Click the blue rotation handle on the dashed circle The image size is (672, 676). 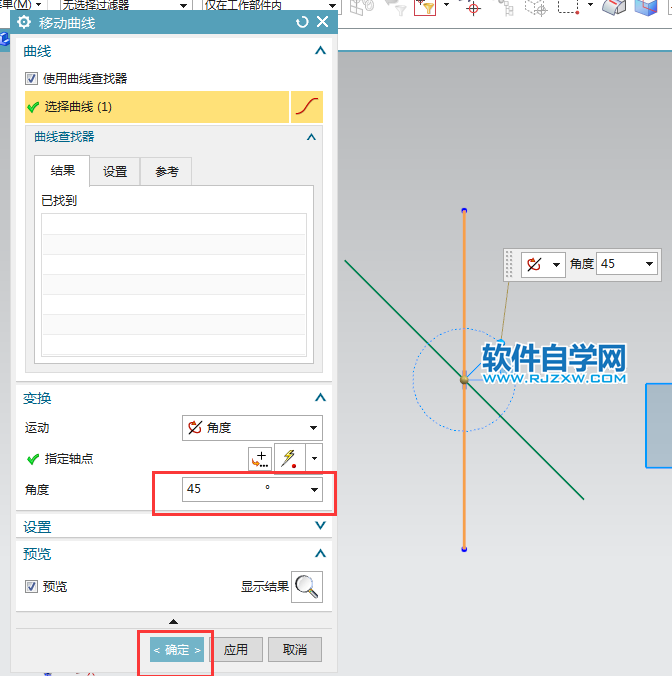pyautogui.click(x=500, y=343)
